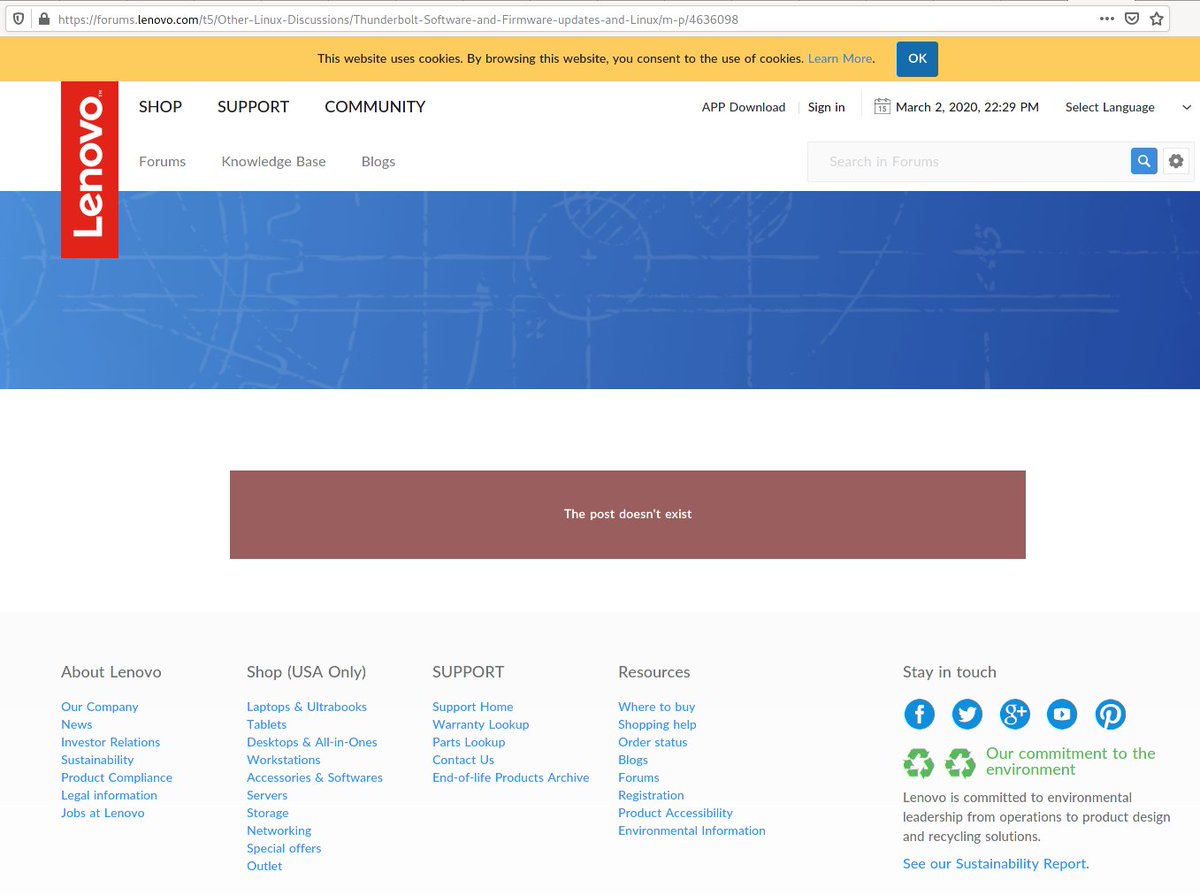Screen dimensions: 1200x895
Task: Click the Lenovo logo
Action: [89, 169]
